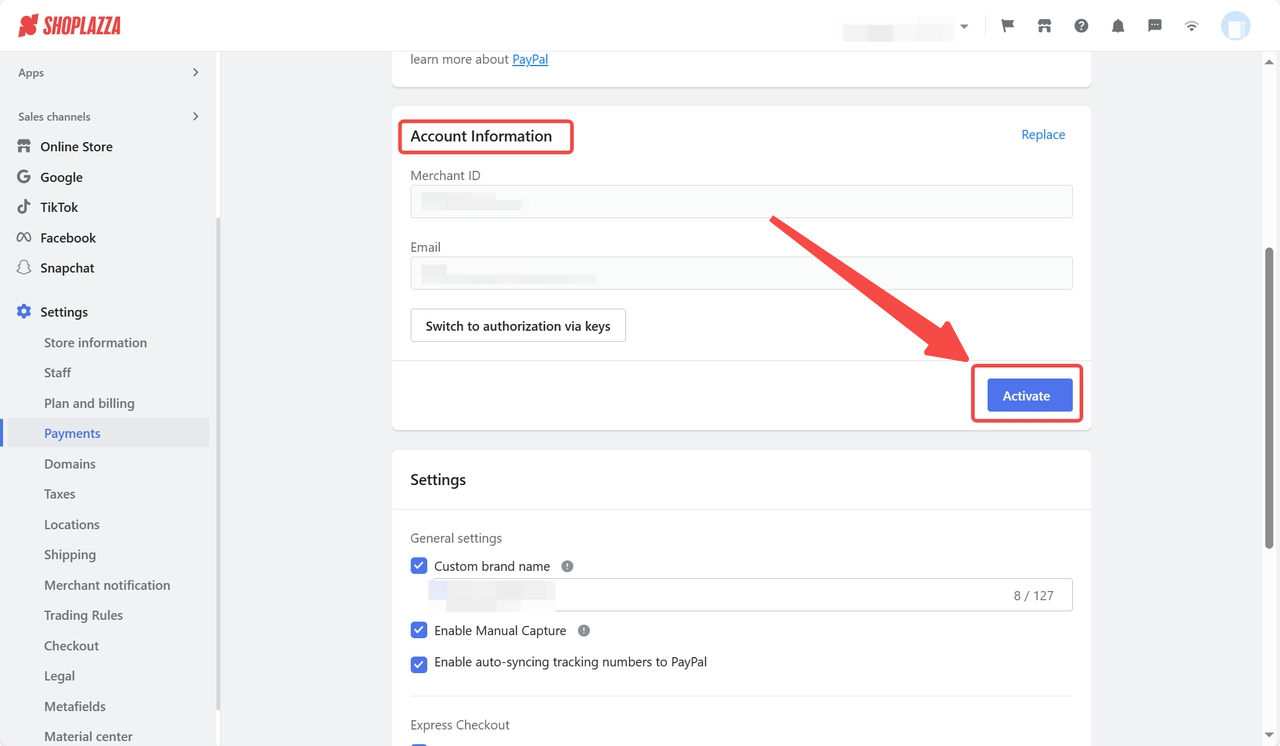Click the Settings gear icon
The height and width of the screenshot is (746, 1280).
24,312
